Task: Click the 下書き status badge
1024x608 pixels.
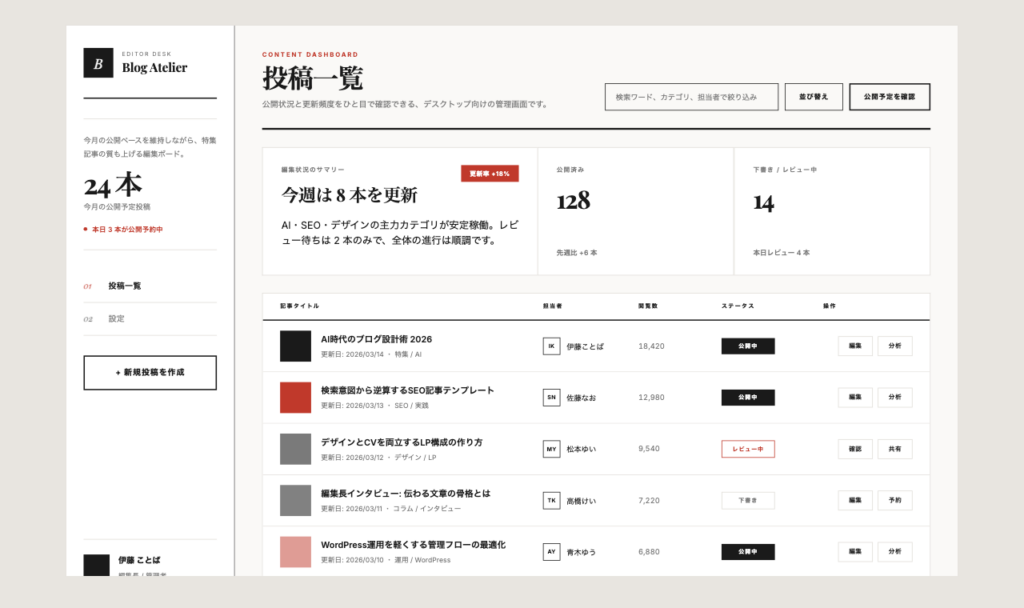Action: (x=747, y=500)
